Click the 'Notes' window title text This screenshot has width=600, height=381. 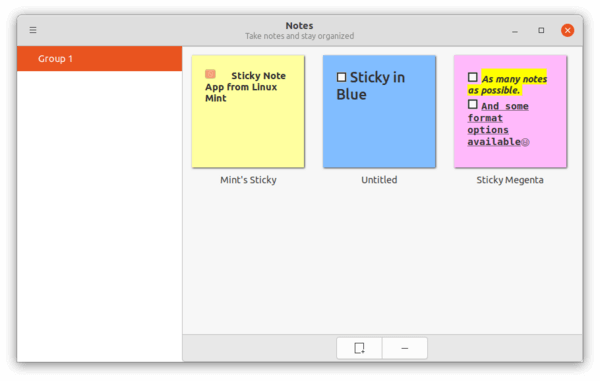pos(299,26)
